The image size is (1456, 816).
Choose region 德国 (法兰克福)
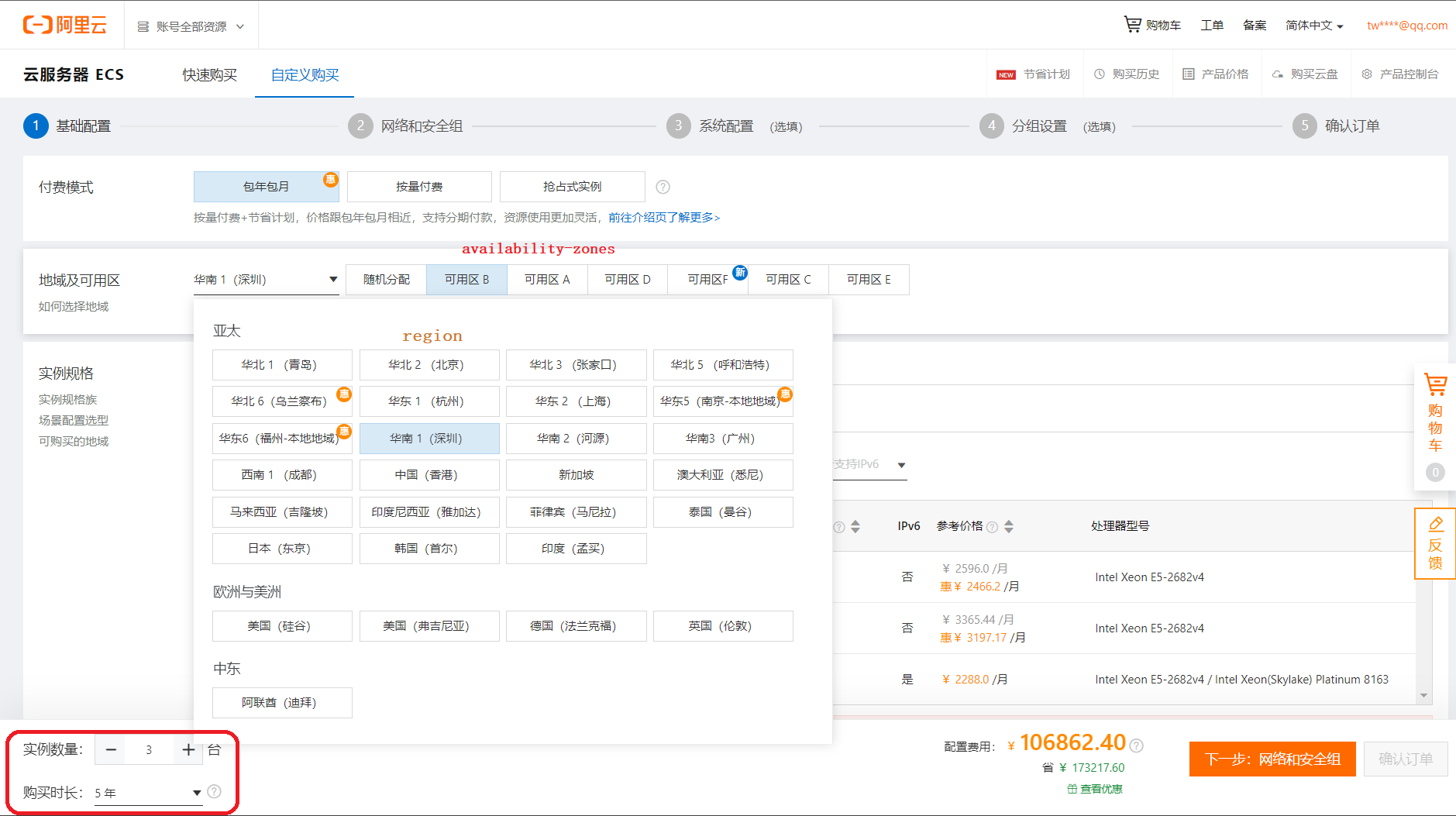576,626
